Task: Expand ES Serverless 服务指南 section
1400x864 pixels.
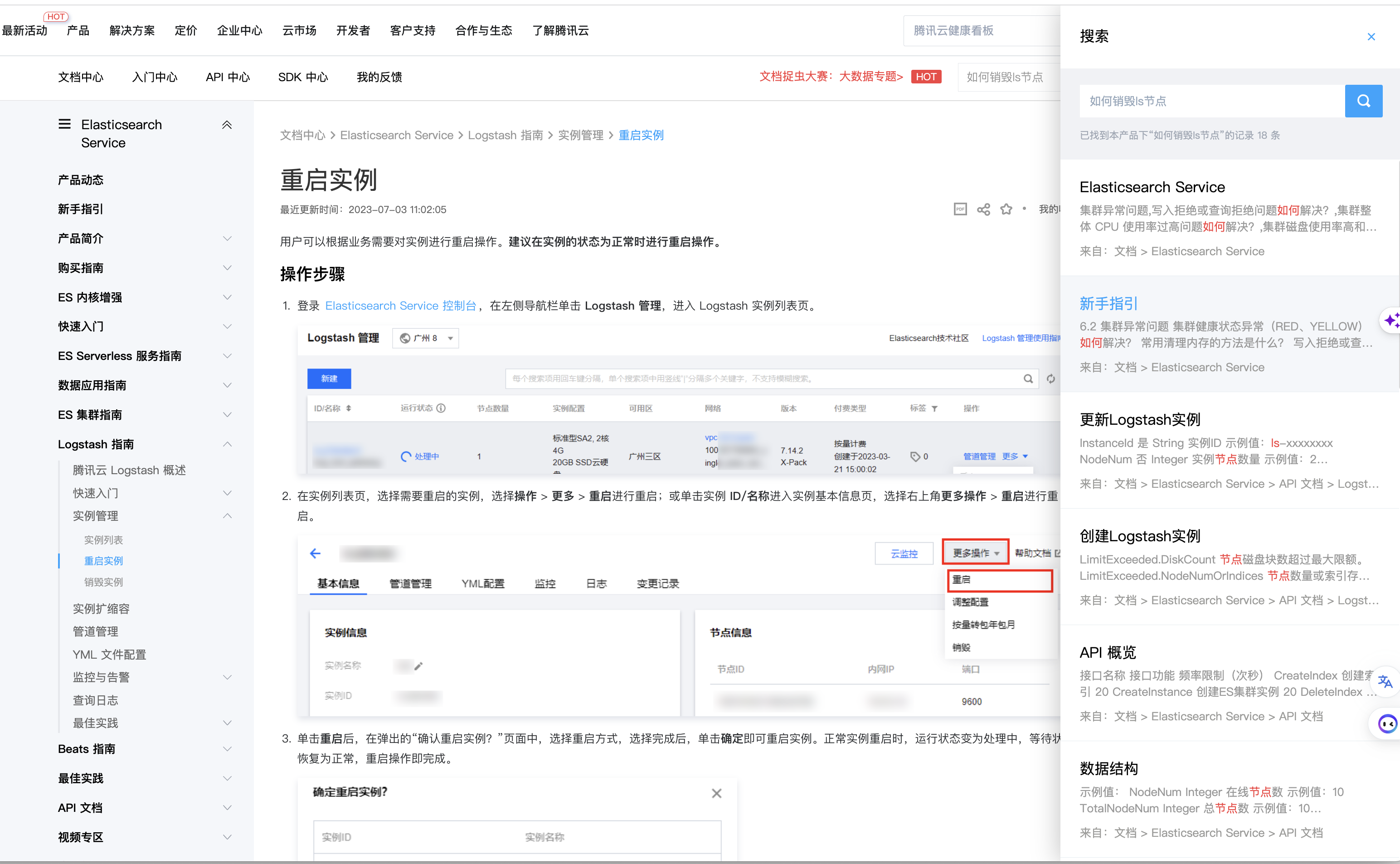Action: (227, 356)
